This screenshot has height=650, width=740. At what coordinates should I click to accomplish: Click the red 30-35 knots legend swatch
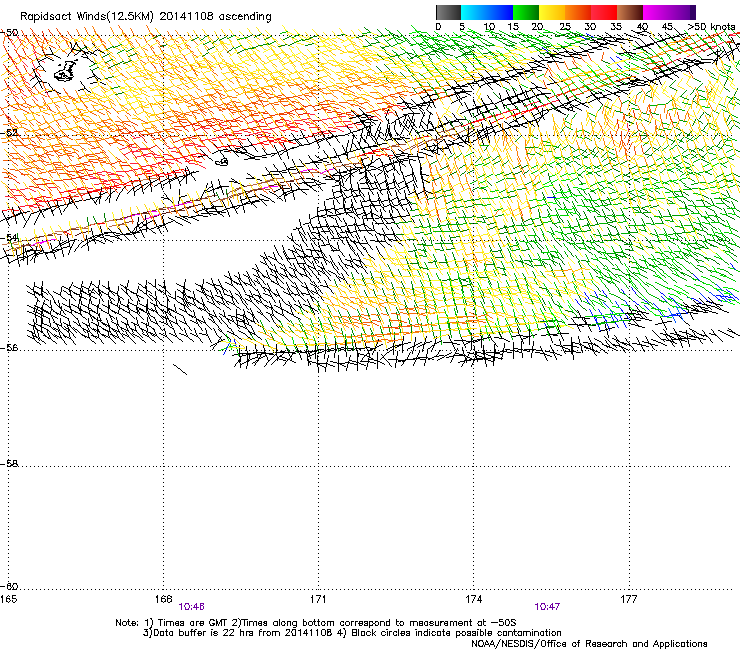click(604, 12)
